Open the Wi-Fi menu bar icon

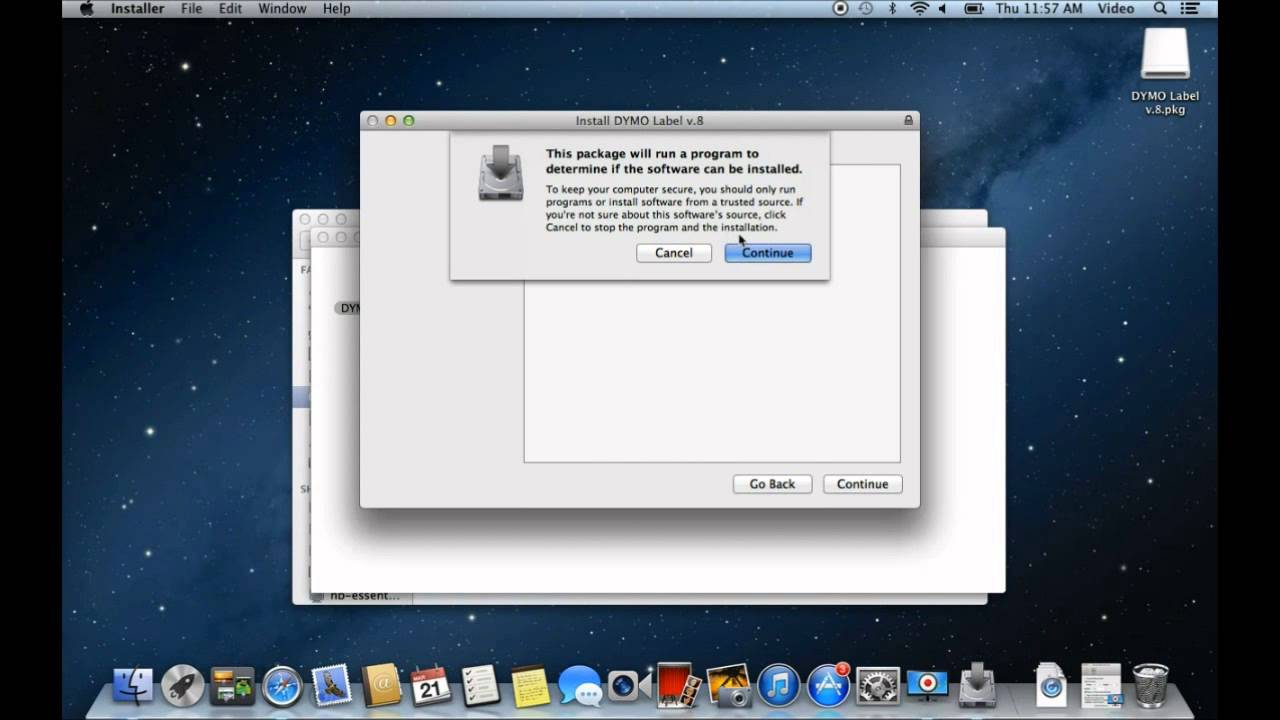[919, 9]
